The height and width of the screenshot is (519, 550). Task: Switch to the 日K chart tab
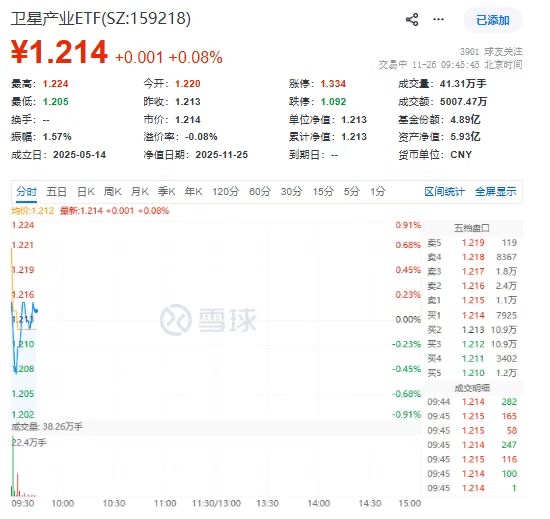(86, 191)
